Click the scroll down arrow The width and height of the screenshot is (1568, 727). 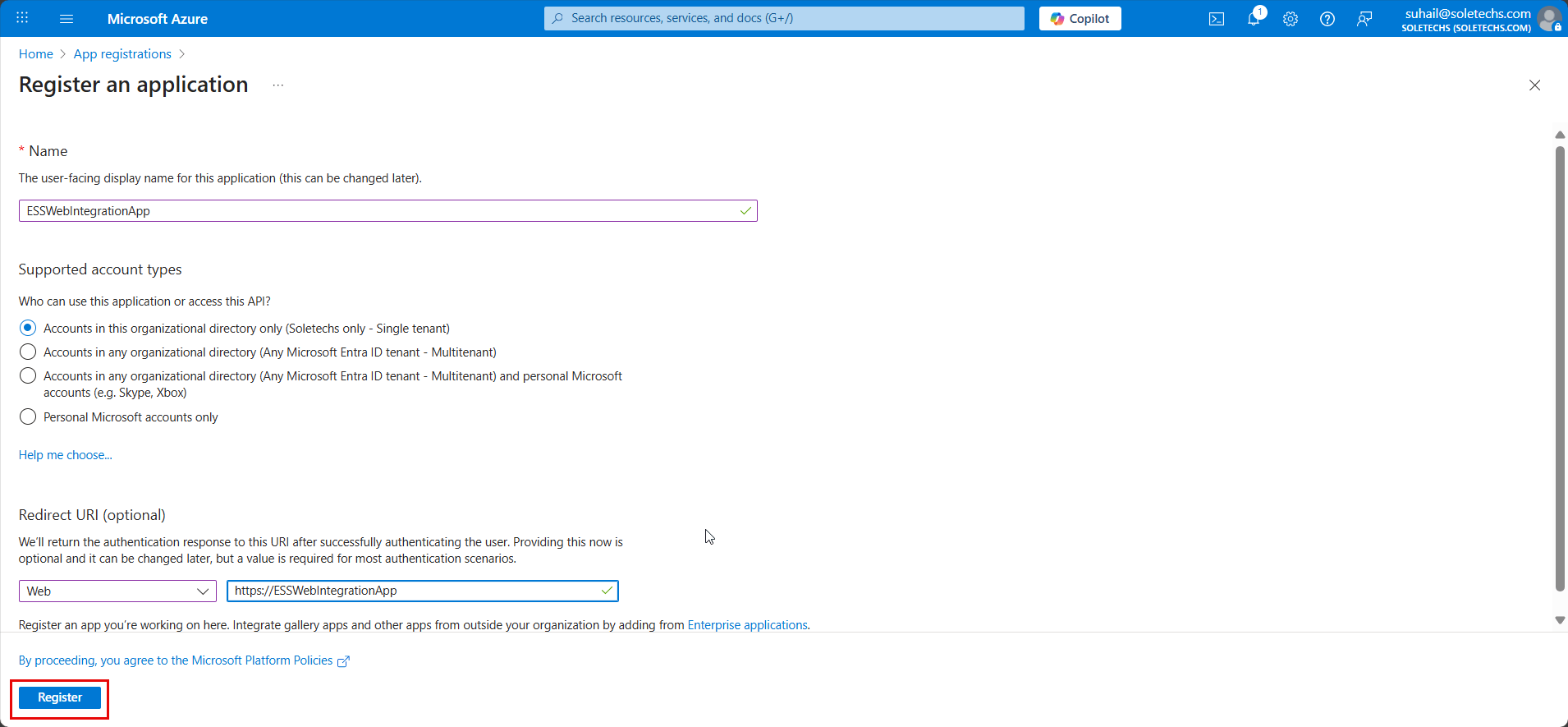coord(1560,620)
